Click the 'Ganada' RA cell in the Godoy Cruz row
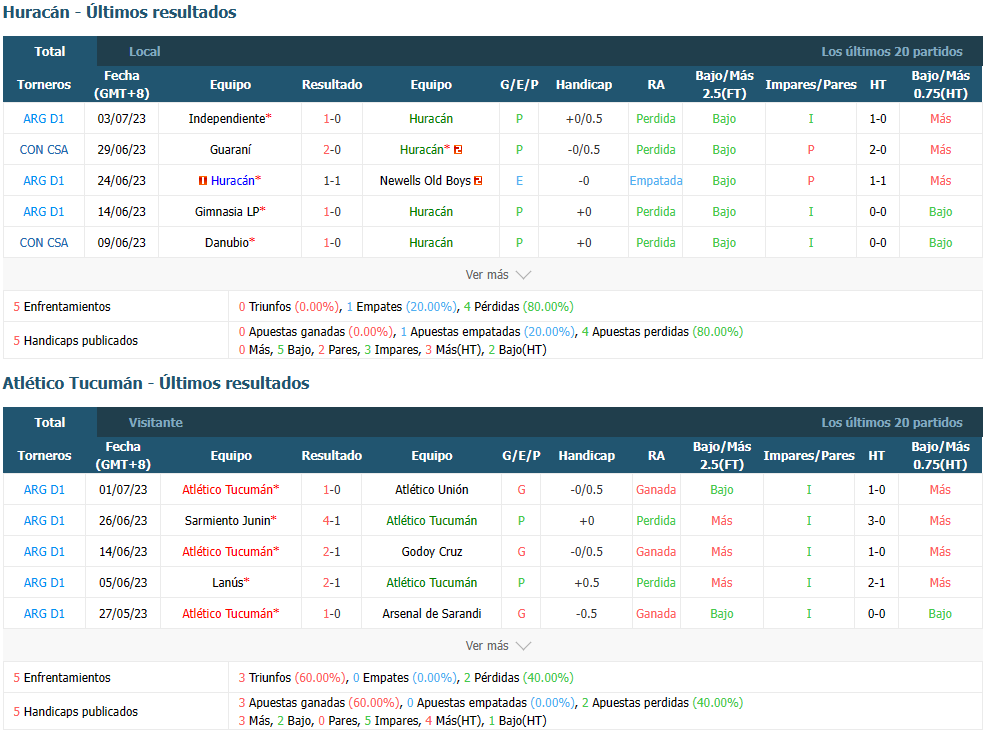Screen dimensions: 991x737 click(x=656, y=552)
